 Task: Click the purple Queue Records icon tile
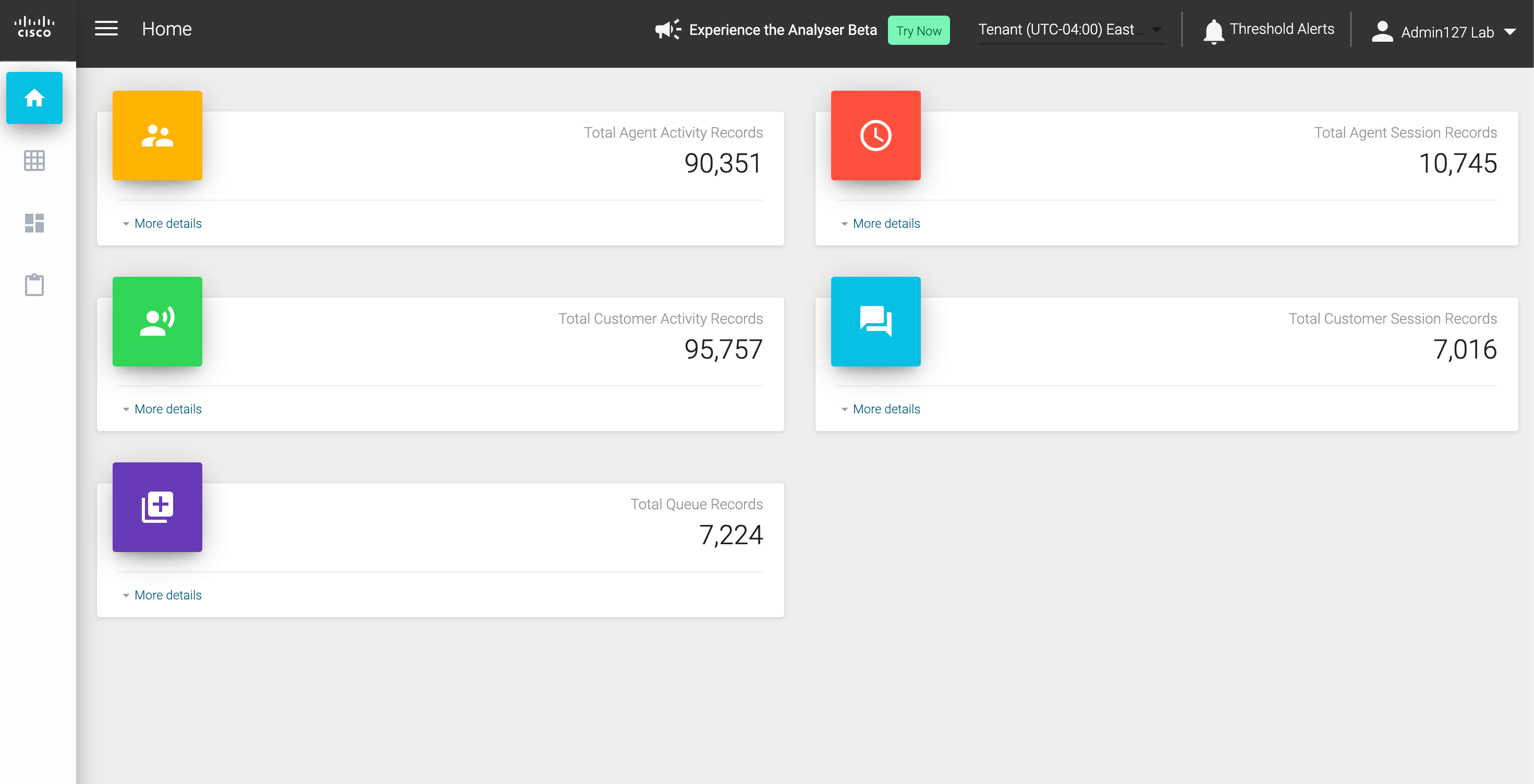[x=157, y=507]
